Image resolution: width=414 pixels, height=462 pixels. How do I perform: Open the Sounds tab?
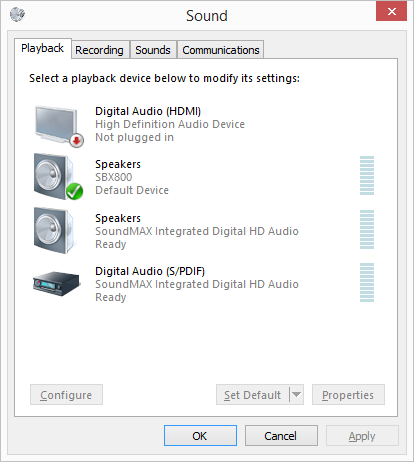(153, 50)
